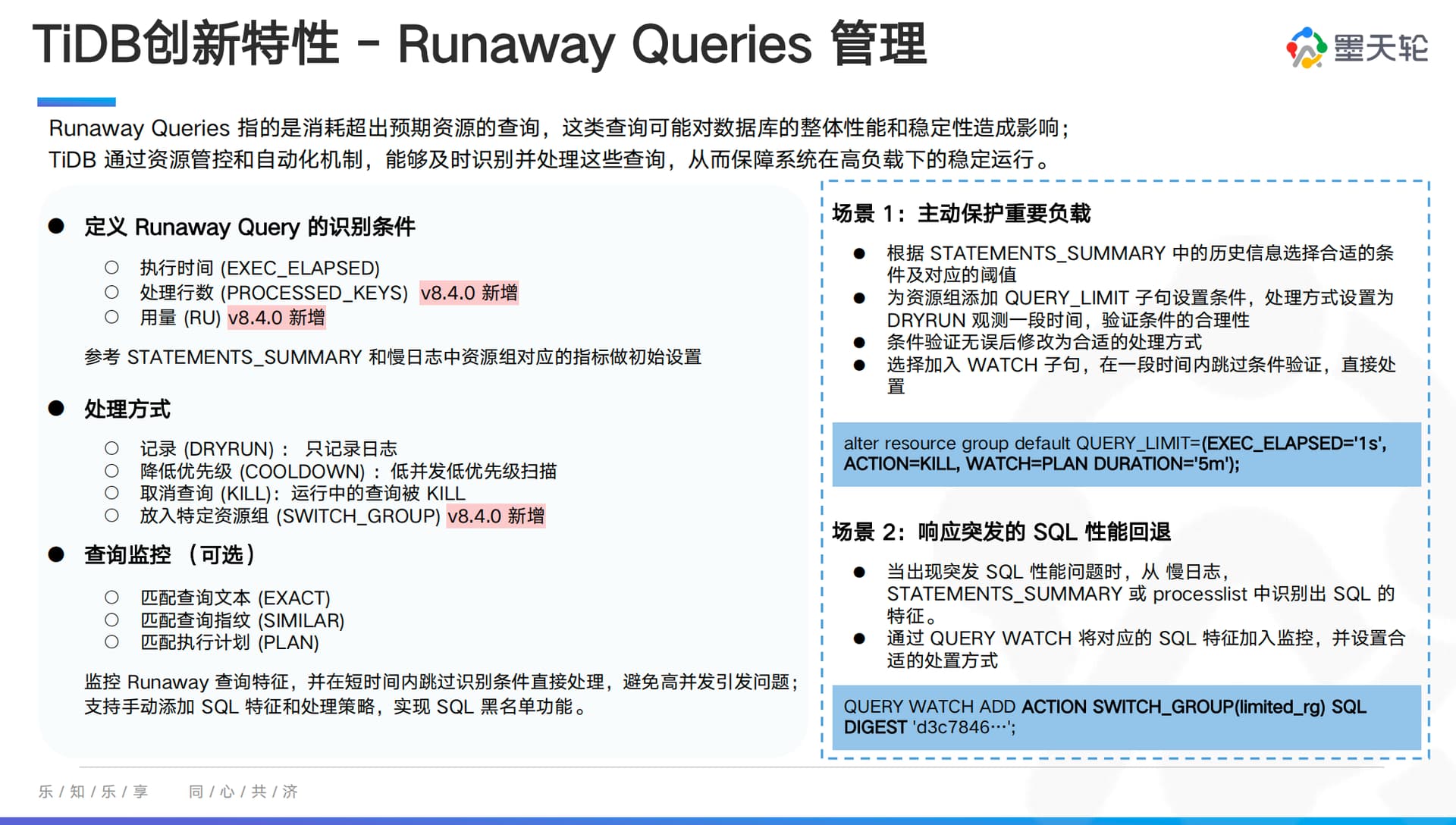Click bullet before 条件验证无误后修改 item

pos(859,343)
